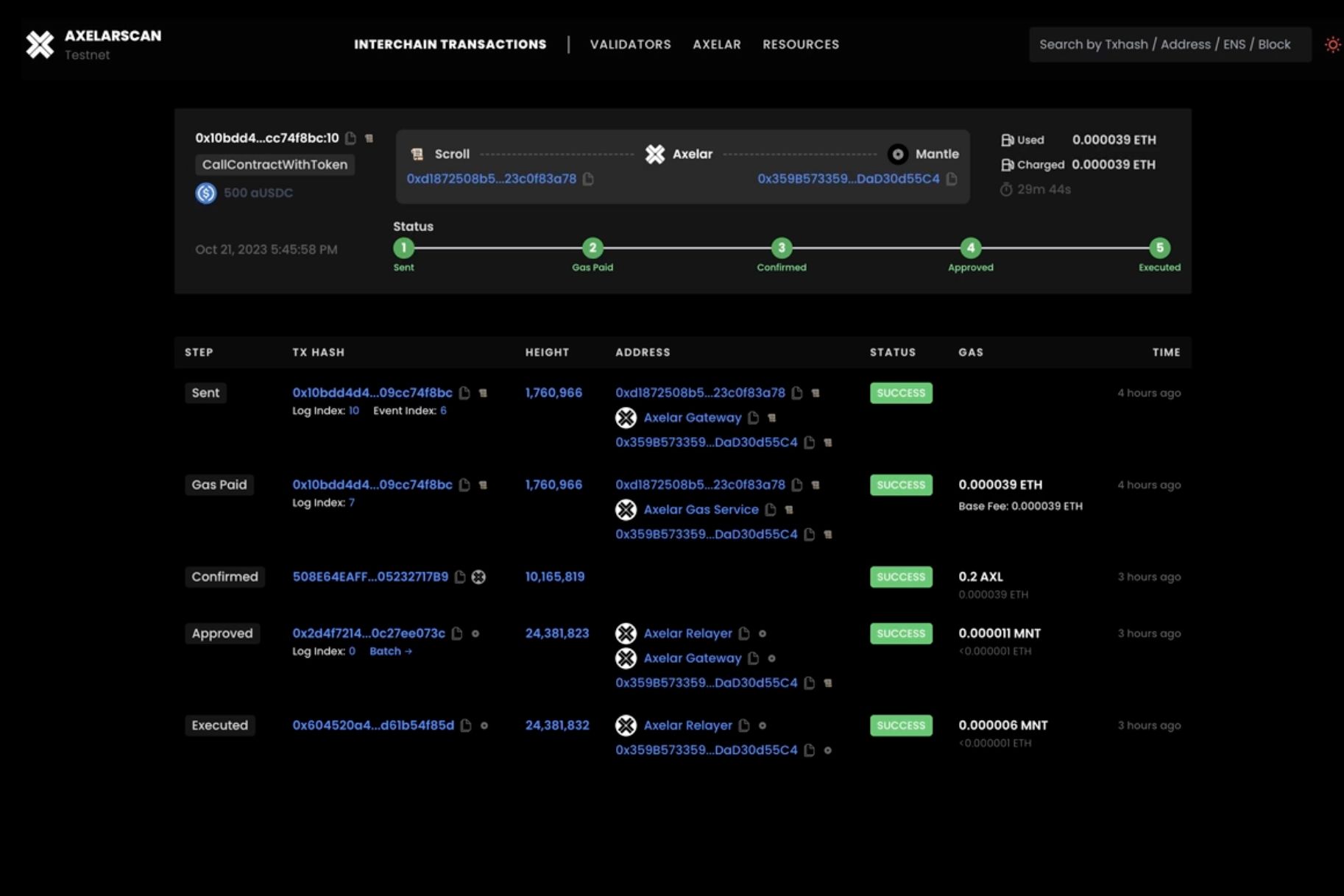
Task: Copy Axelar Gateway address in Sent row
Action: pos(753,418)
